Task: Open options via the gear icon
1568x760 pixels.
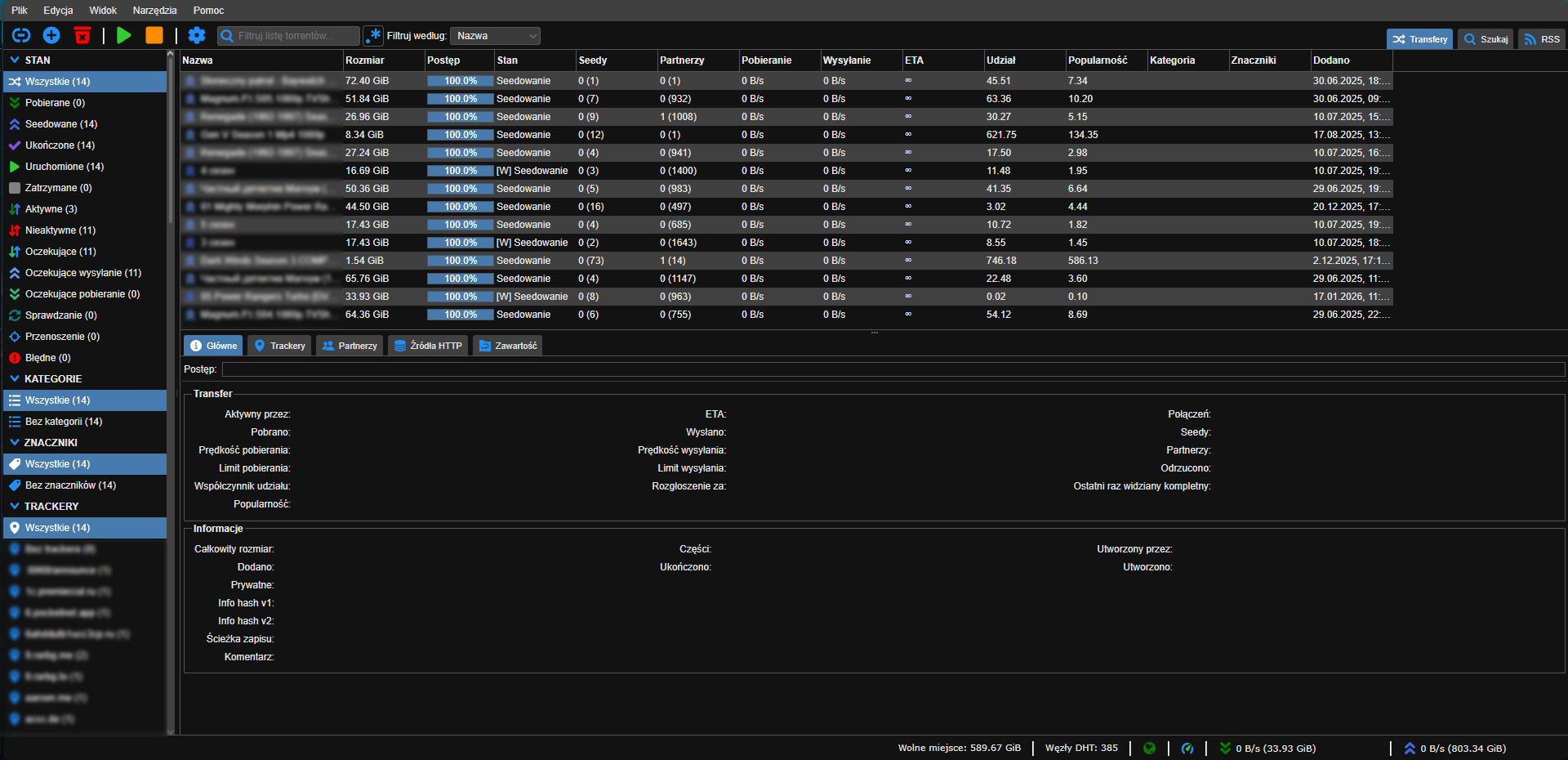Action: [x=197, y=35]
